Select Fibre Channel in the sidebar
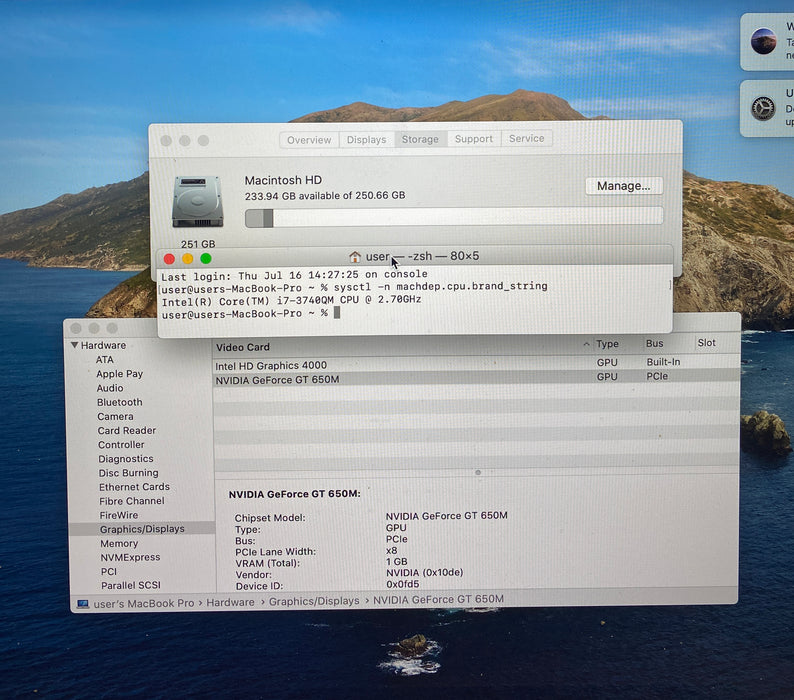 point(132,501)
